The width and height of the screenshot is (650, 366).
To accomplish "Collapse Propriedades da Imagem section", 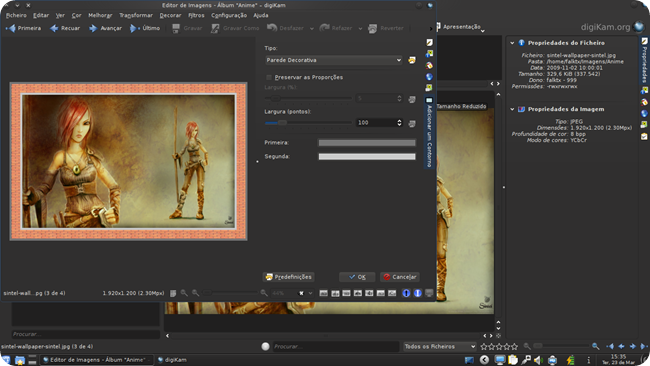I will 512,109.
